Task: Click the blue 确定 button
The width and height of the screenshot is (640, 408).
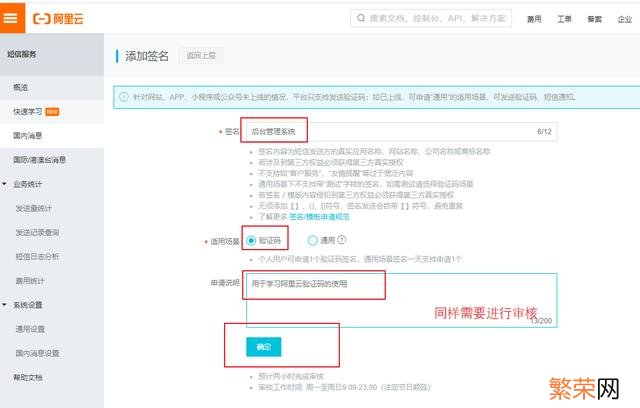Action: point(264,347)
